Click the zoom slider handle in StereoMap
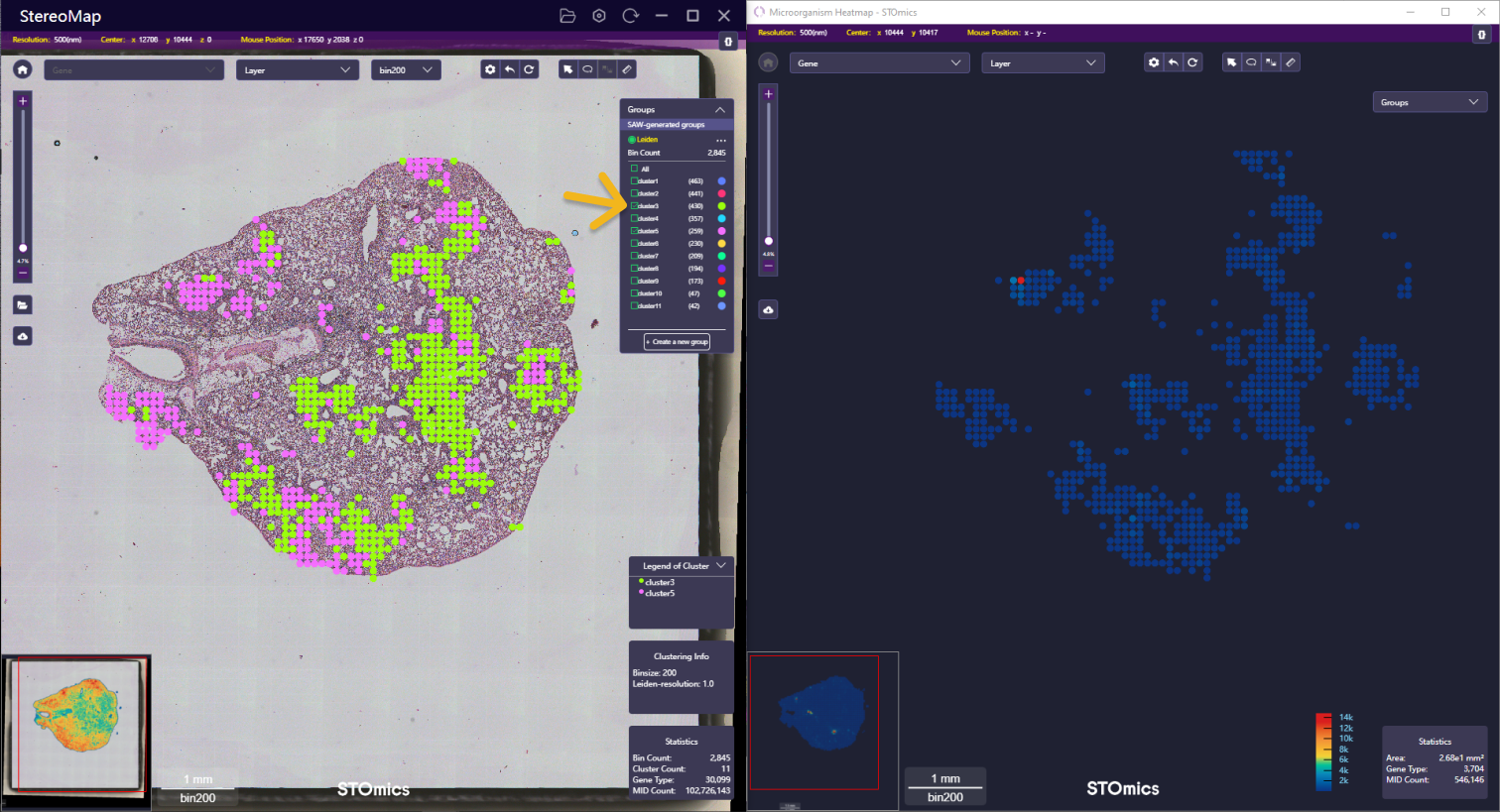 click(23, 248)
